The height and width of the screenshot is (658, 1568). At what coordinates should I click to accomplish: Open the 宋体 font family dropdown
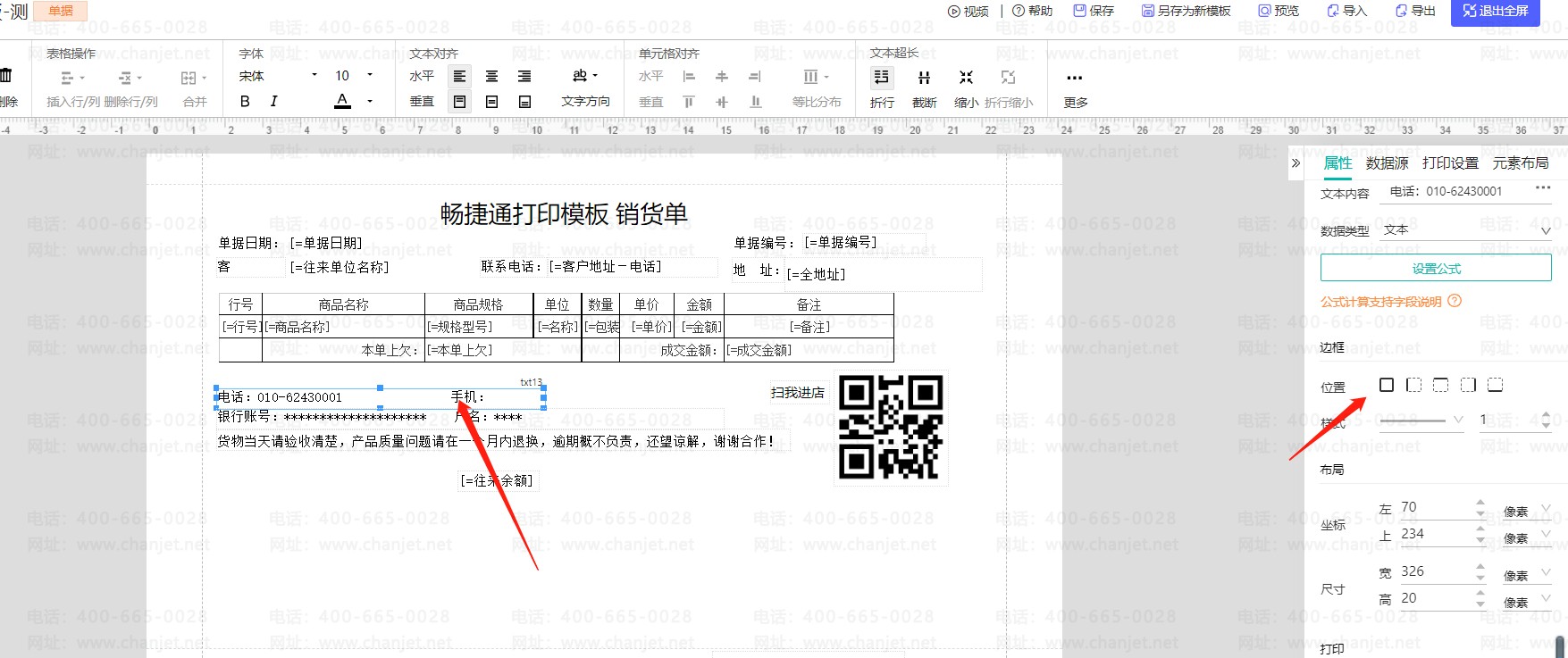click(278, 76)
